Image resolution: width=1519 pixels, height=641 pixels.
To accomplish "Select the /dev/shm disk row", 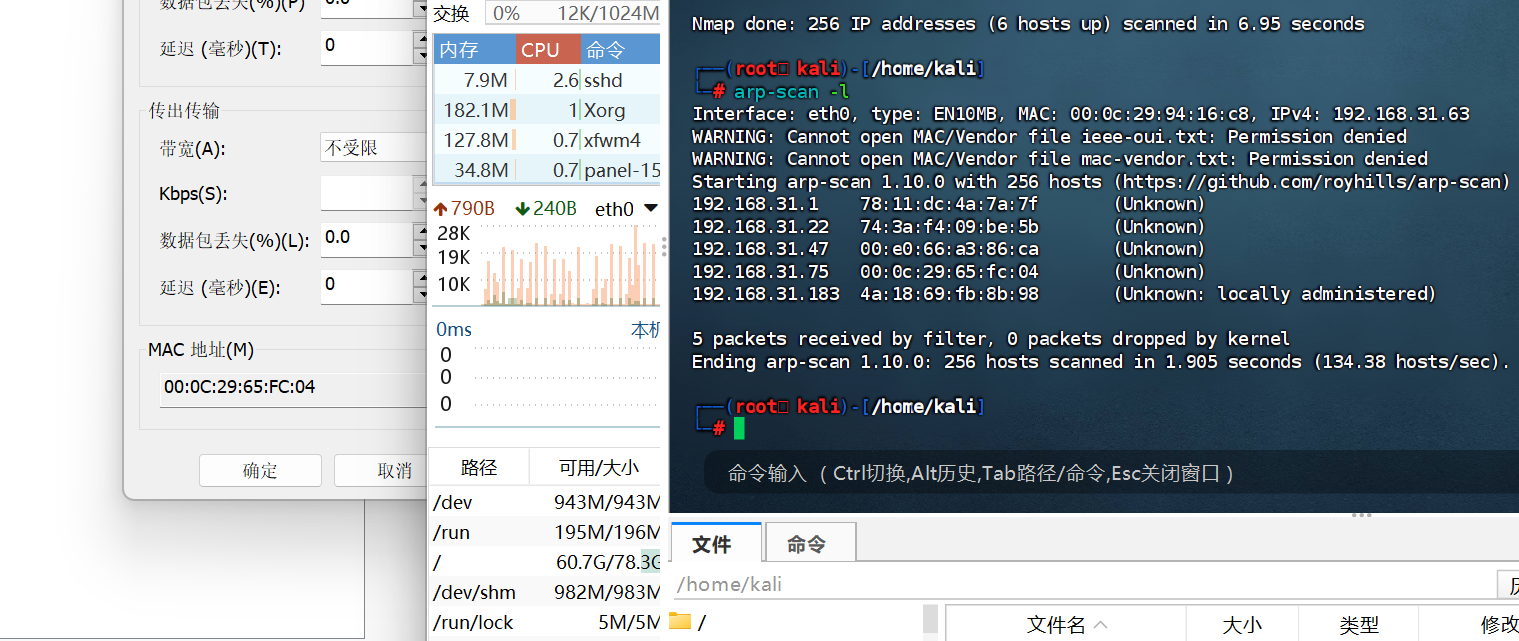I will 546,592.
